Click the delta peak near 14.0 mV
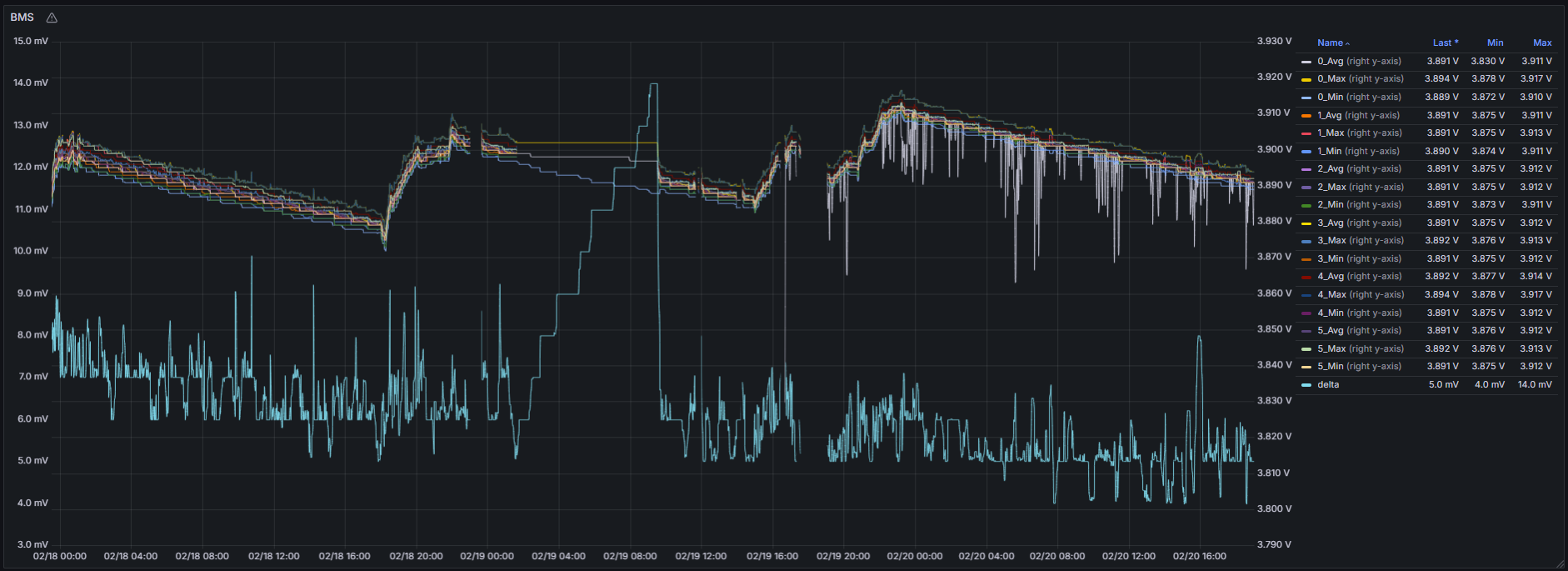 pyautogui.click(x=653, y=84)
